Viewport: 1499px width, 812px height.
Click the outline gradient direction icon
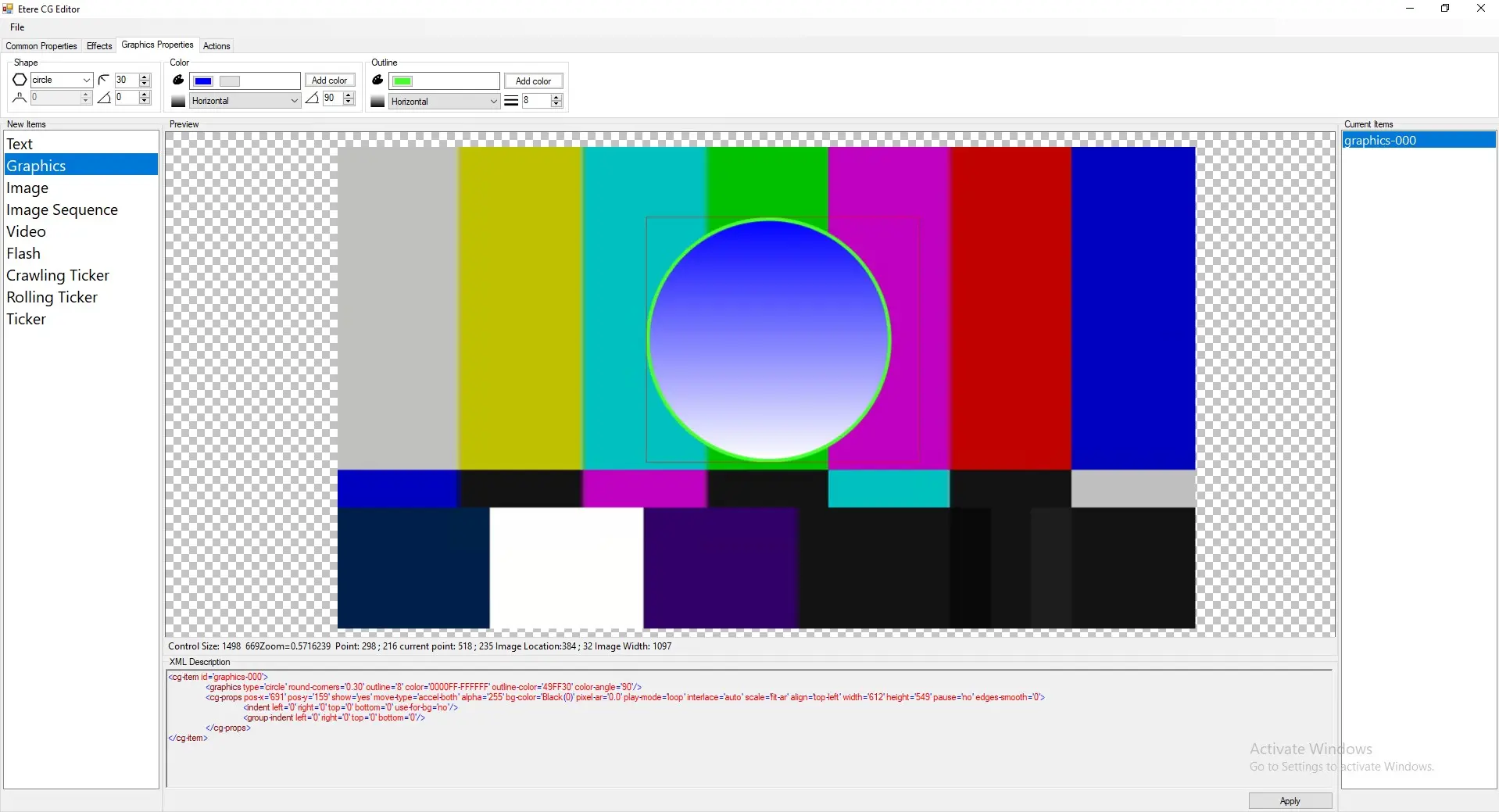(377, 102)
